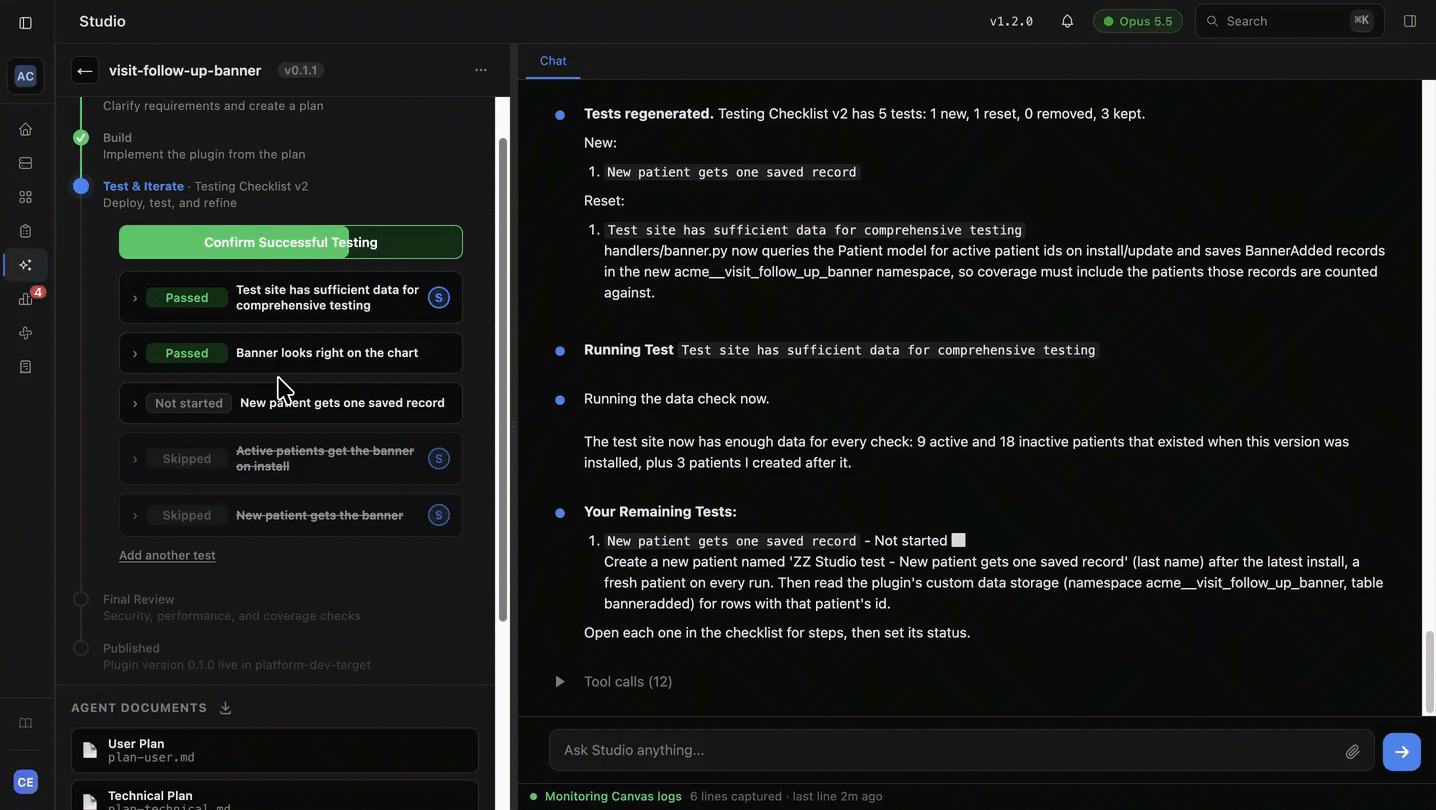Tick the checkbox after Not started in chat

coord(959,540)
